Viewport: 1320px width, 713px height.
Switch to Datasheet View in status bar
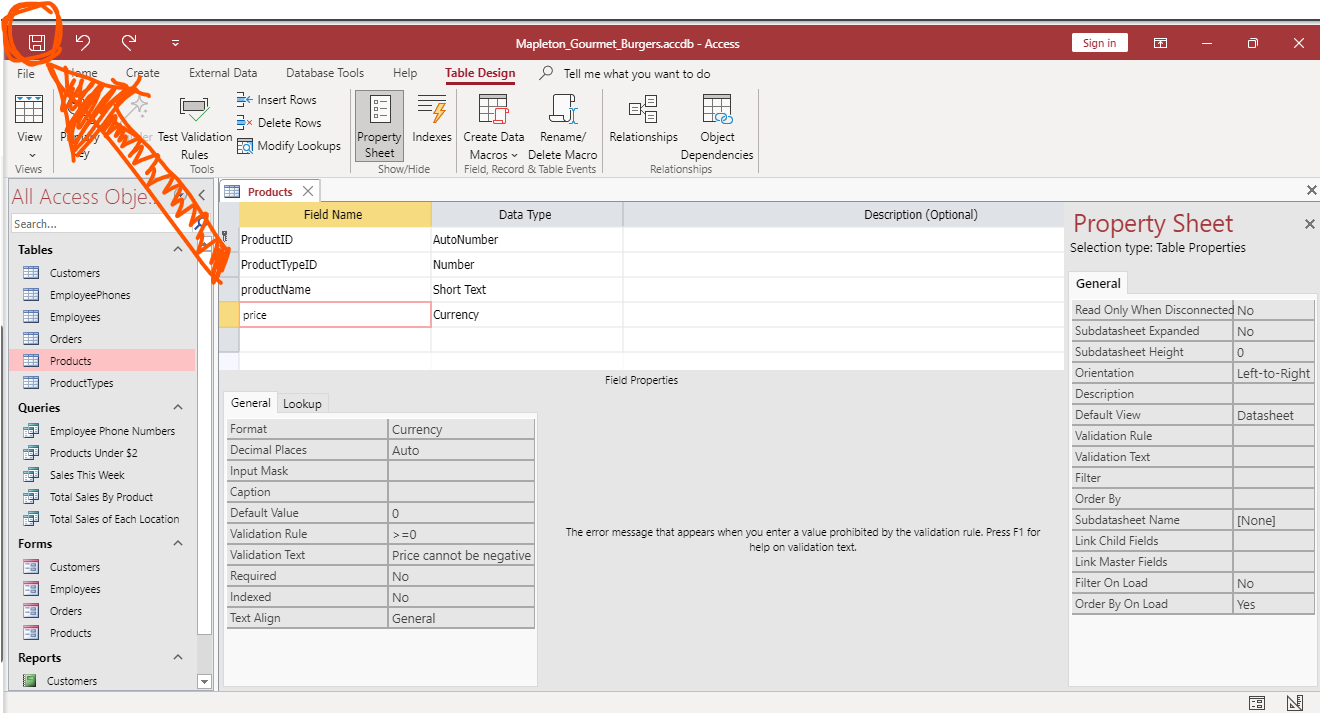tap(1257, 703)
